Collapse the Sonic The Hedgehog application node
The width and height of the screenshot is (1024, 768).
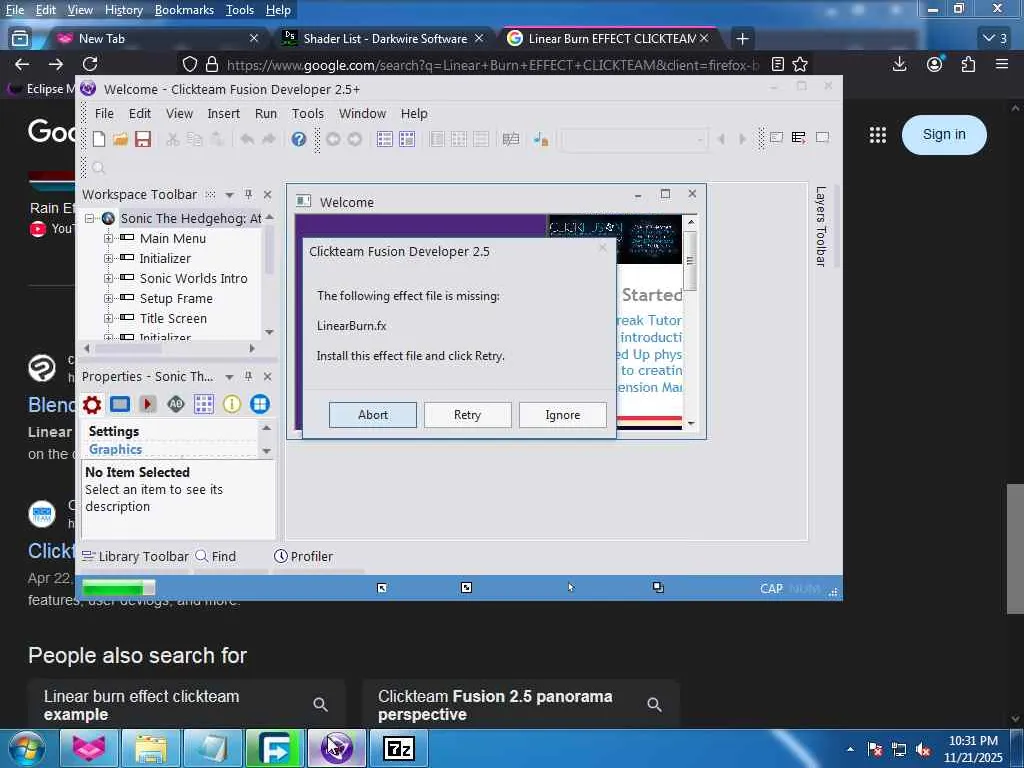coord(89,218)
